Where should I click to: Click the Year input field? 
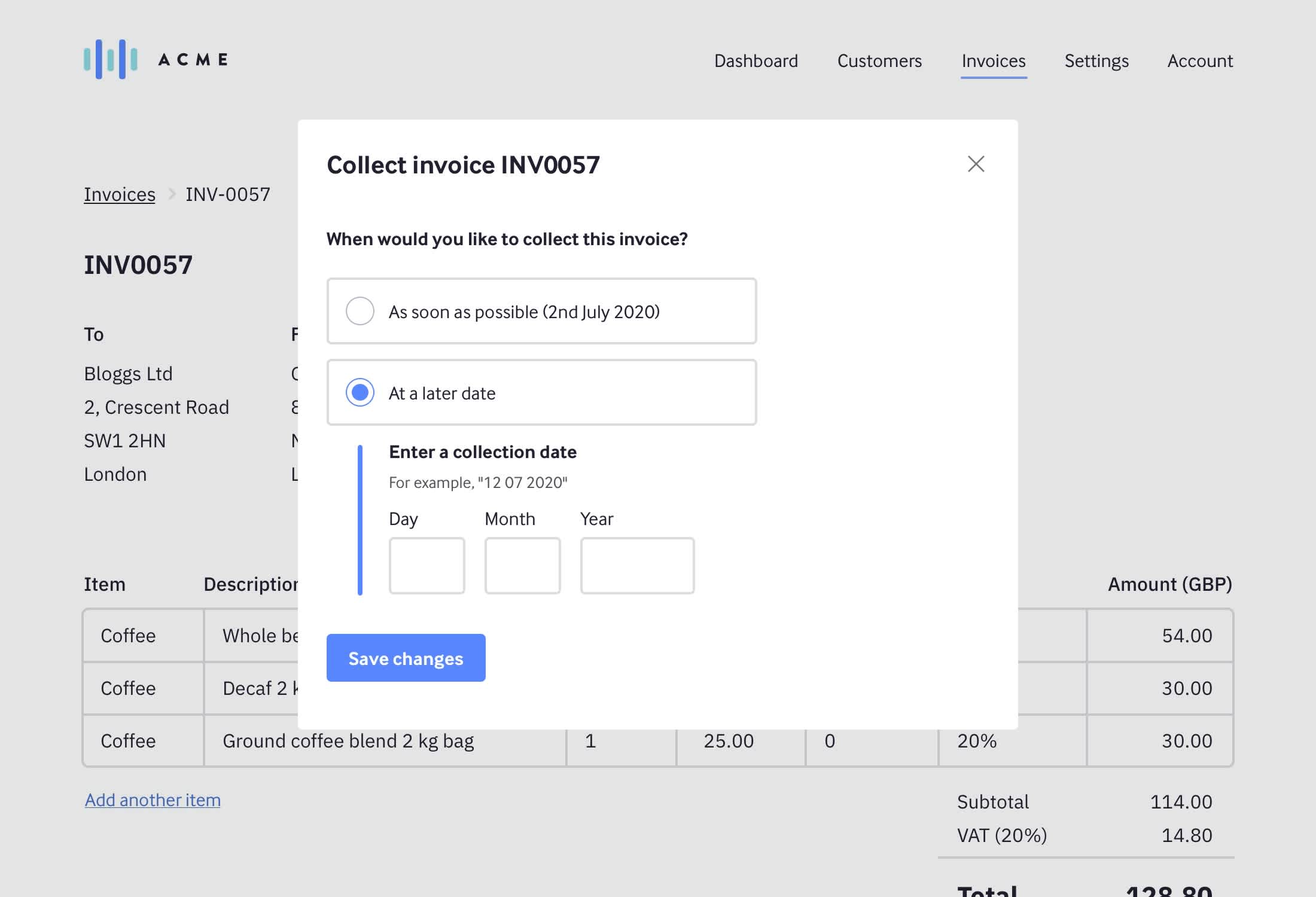[637, 565]
